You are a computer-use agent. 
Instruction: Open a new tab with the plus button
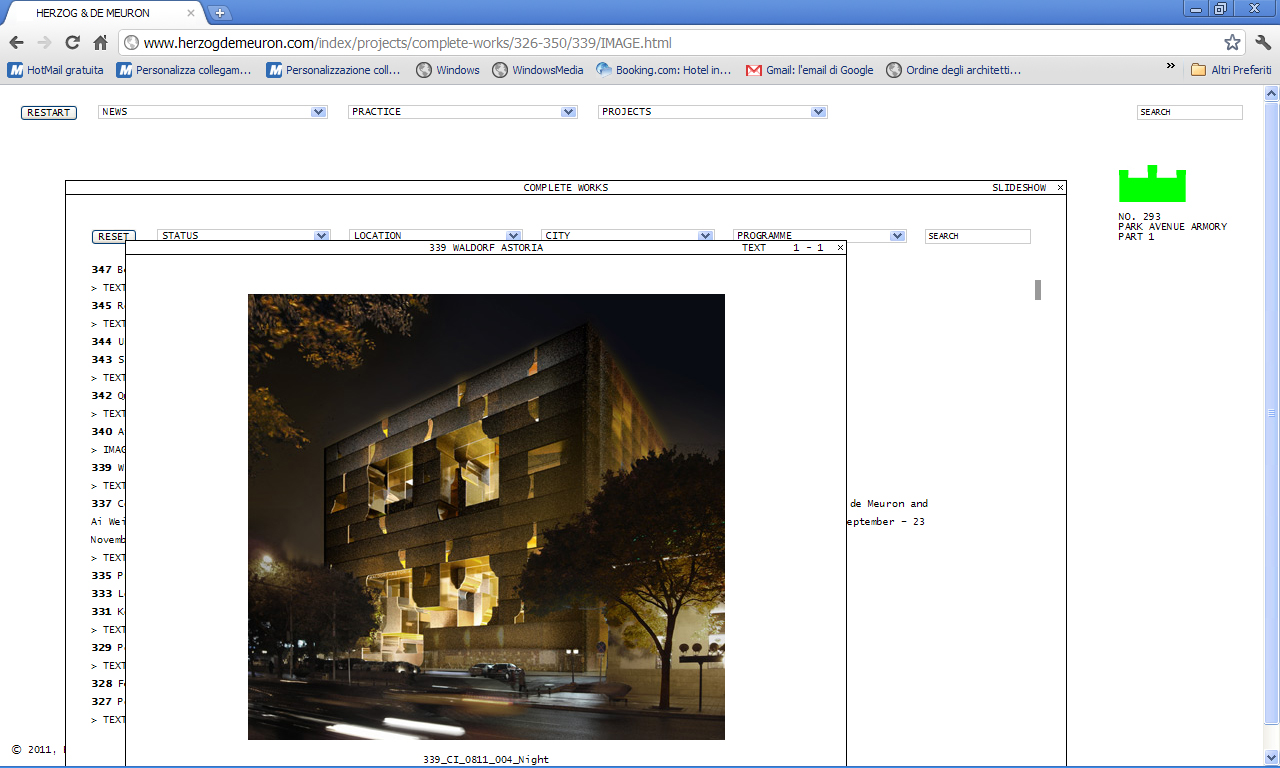(x=220, y=13)
